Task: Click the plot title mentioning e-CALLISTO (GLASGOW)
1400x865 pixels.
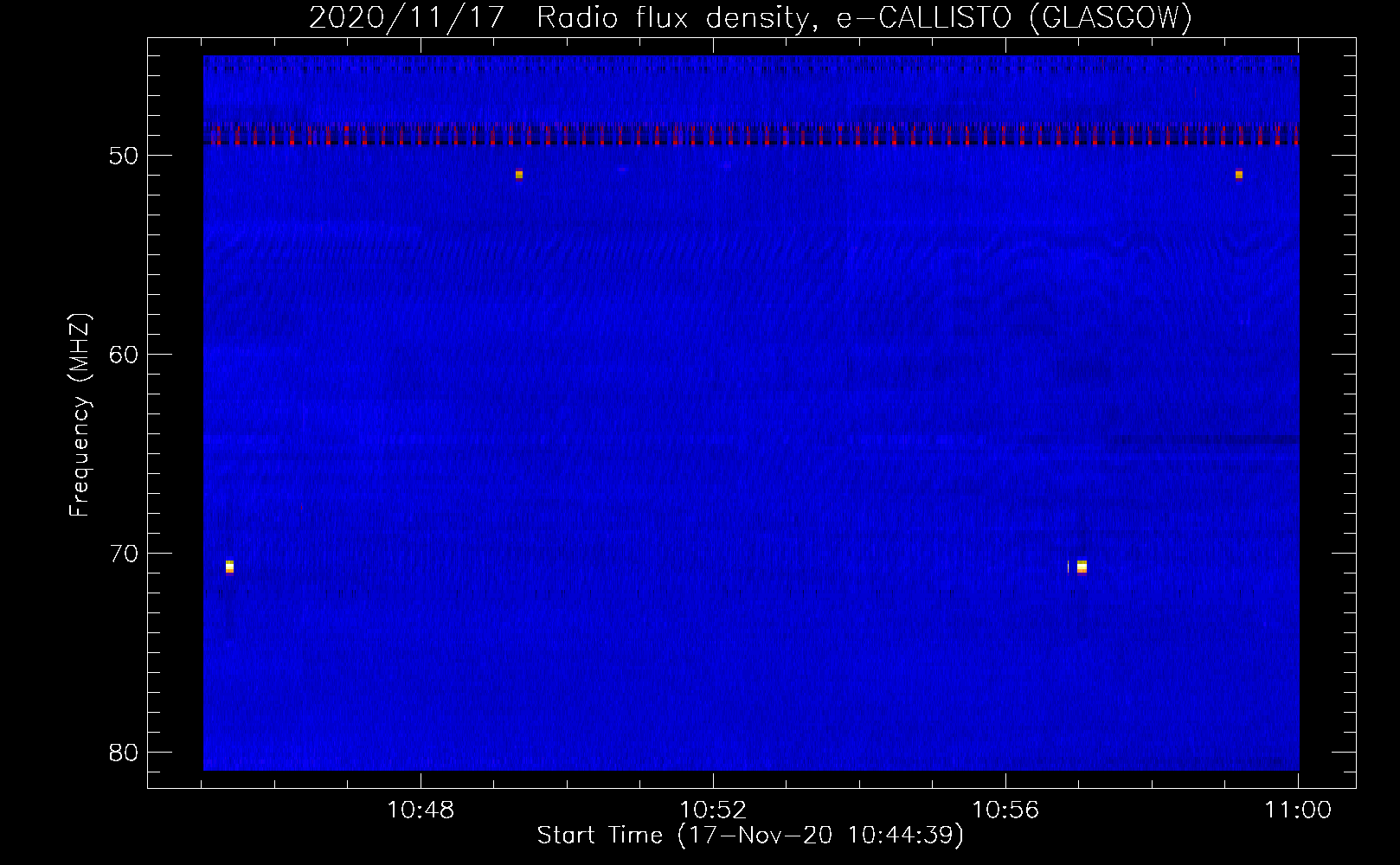Action: click(x=750, y=17)
